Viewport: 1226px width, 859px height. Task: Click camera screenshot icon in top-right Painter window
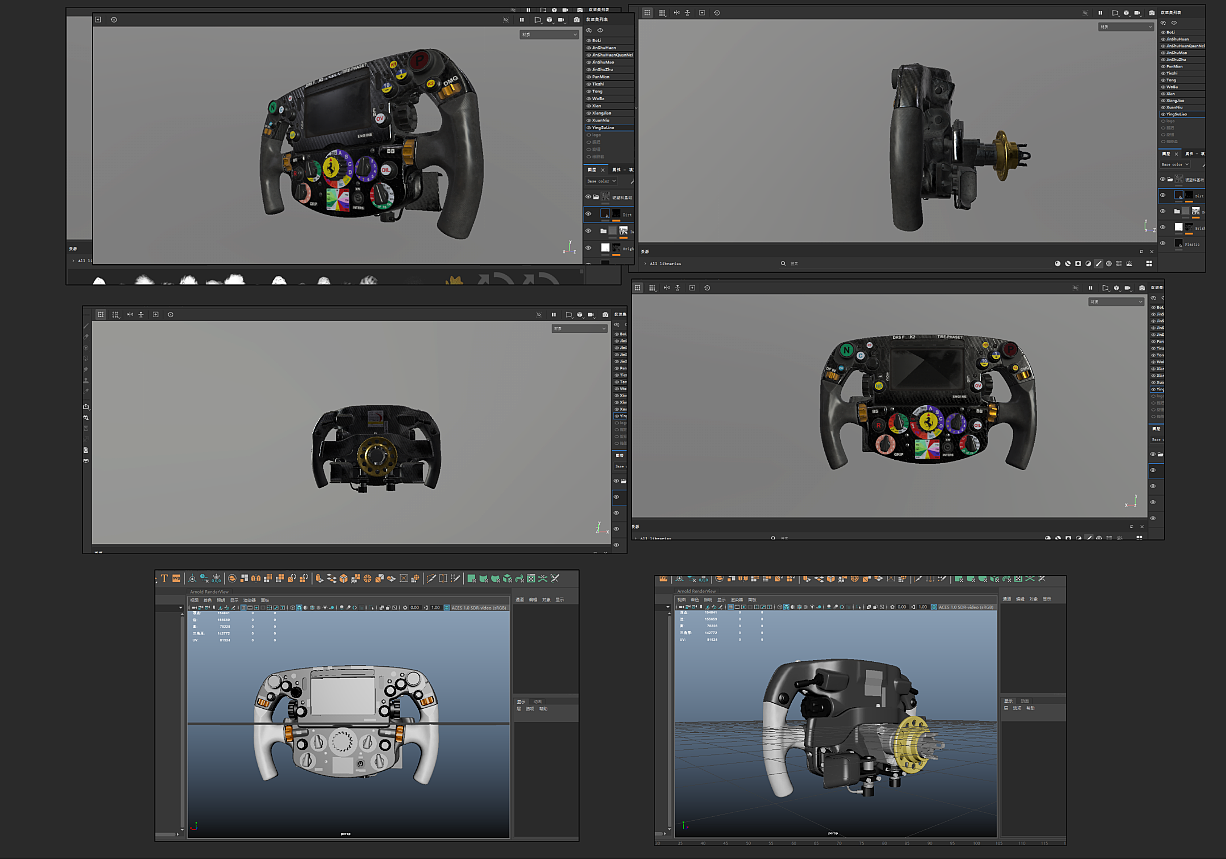[x=1151, y=13]
